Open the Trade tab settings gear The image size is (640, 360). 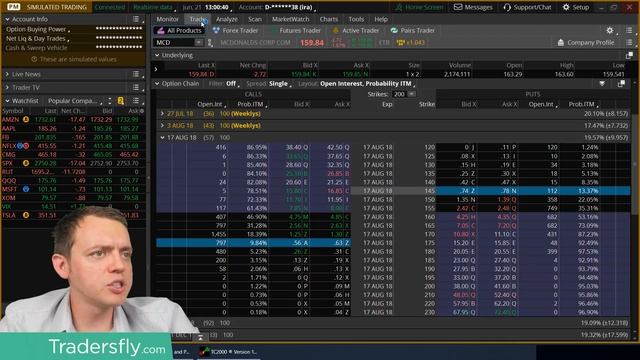[x=609, y=31]
